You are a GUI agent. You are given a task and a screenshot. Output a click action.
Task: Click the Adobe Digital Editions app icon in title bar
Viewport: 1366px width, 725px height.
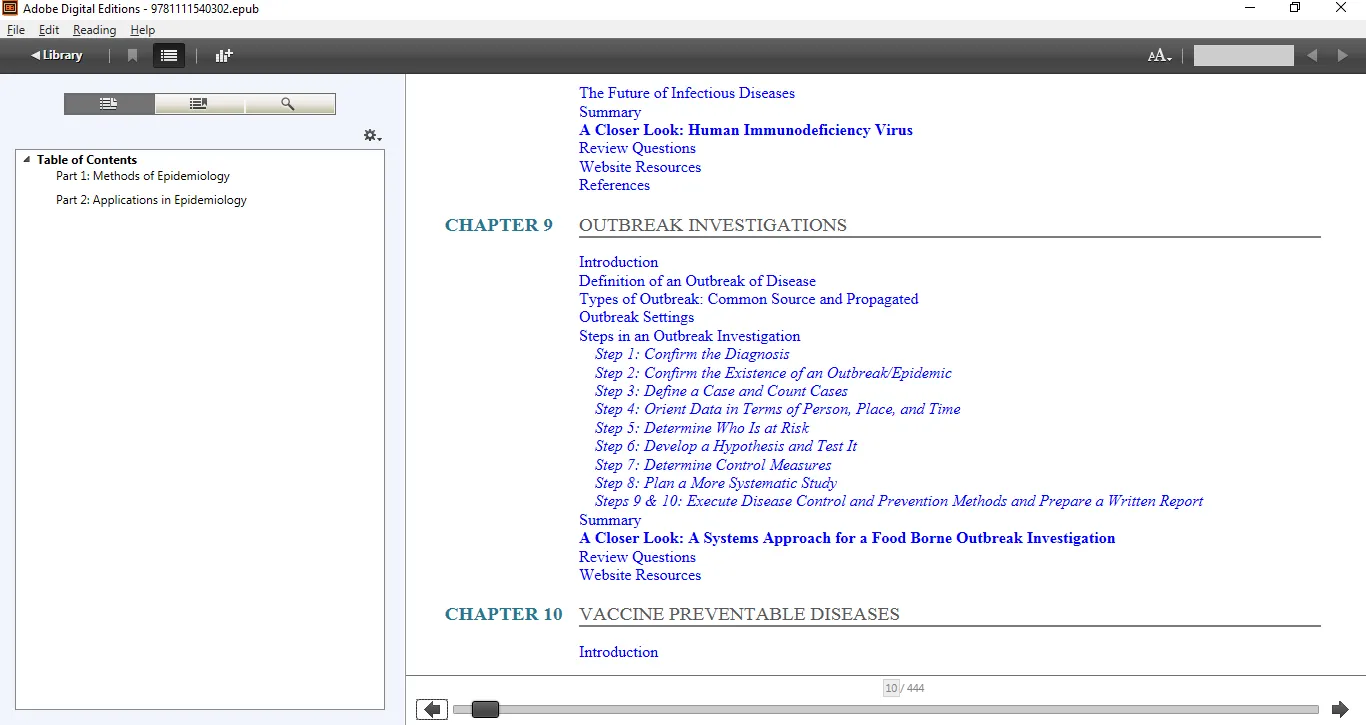10,8
